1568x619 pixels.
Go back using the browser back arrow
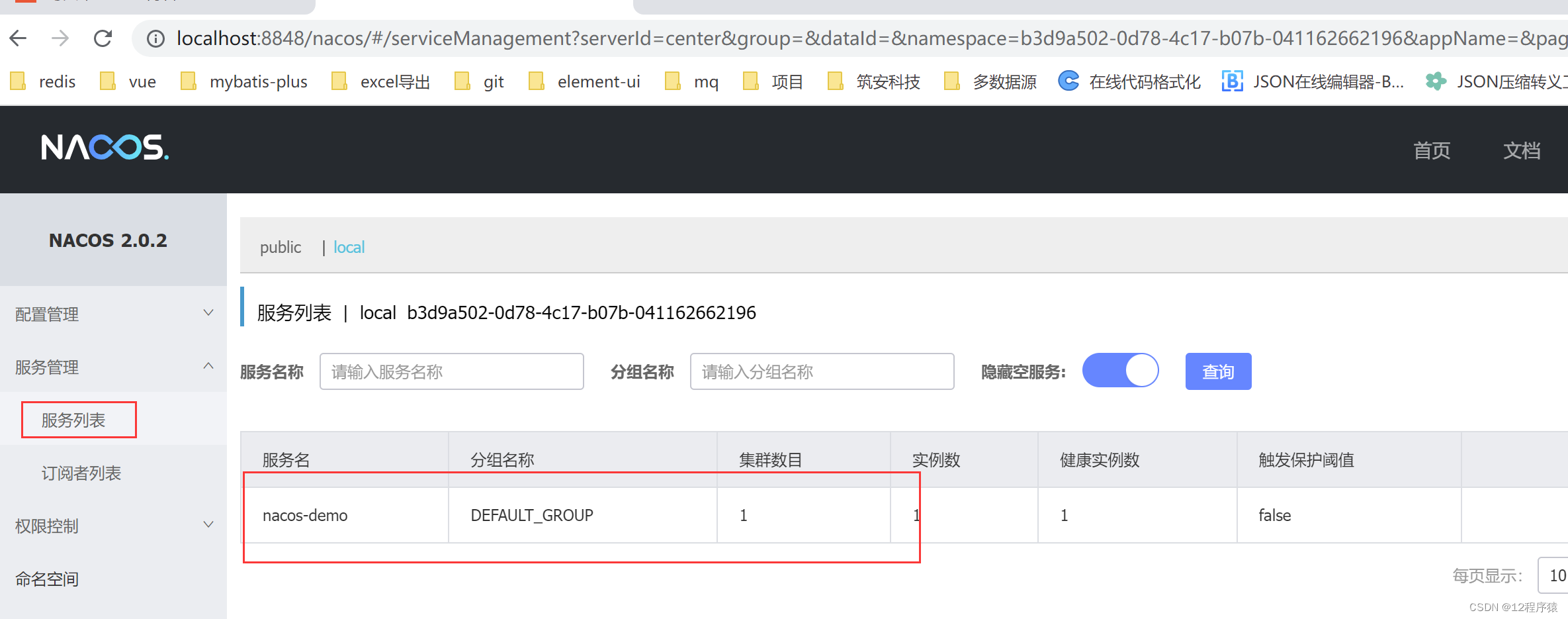coord(19,38)
